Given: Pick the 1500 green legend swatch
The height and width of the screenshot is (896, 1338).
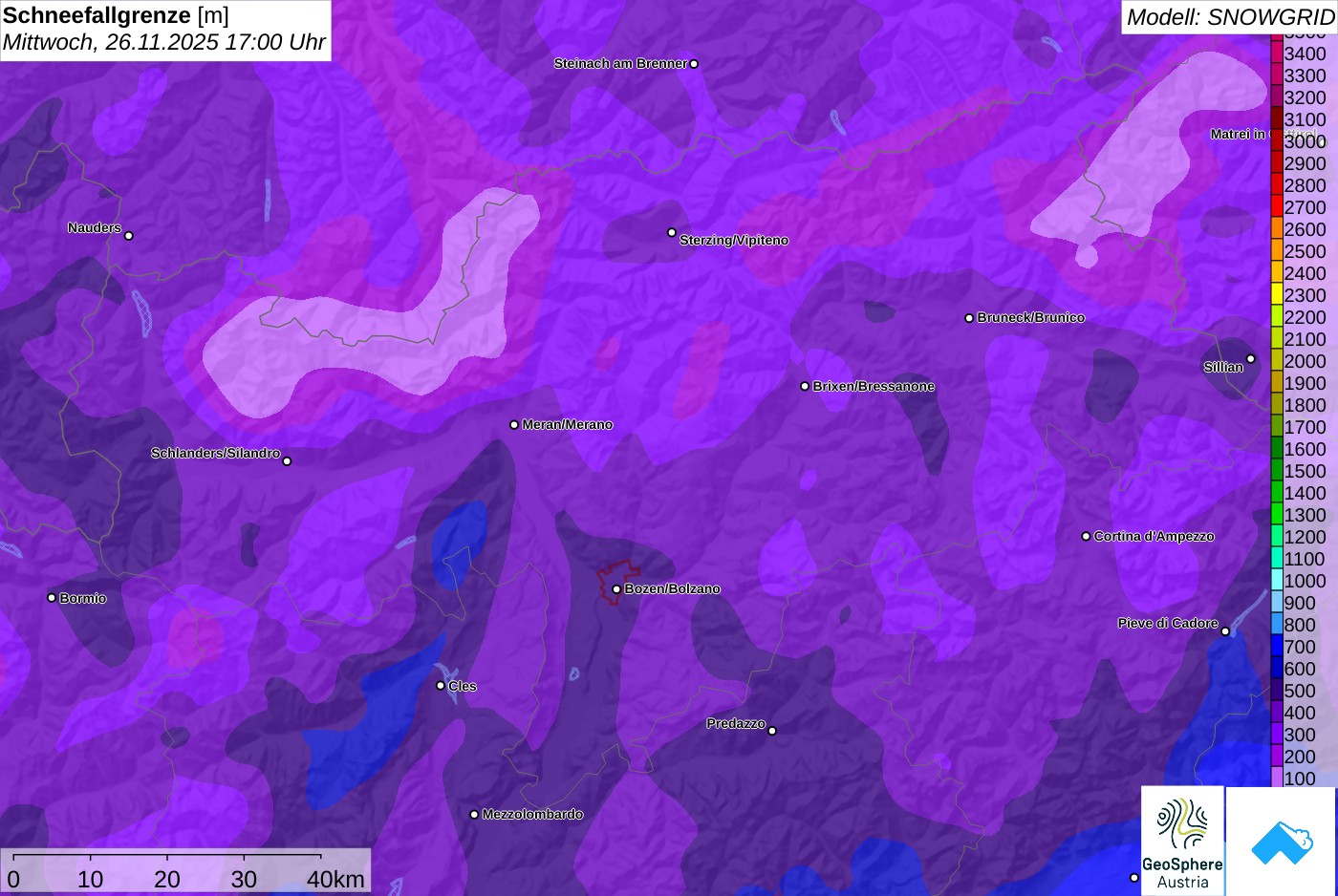Looking at the screenshot, I should 1276,471.
